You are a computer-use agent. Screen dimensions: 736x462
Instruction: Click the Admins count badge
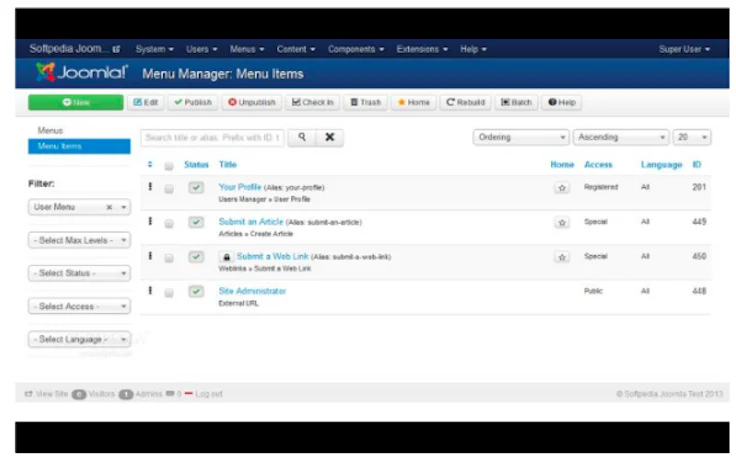pos(126,394)
